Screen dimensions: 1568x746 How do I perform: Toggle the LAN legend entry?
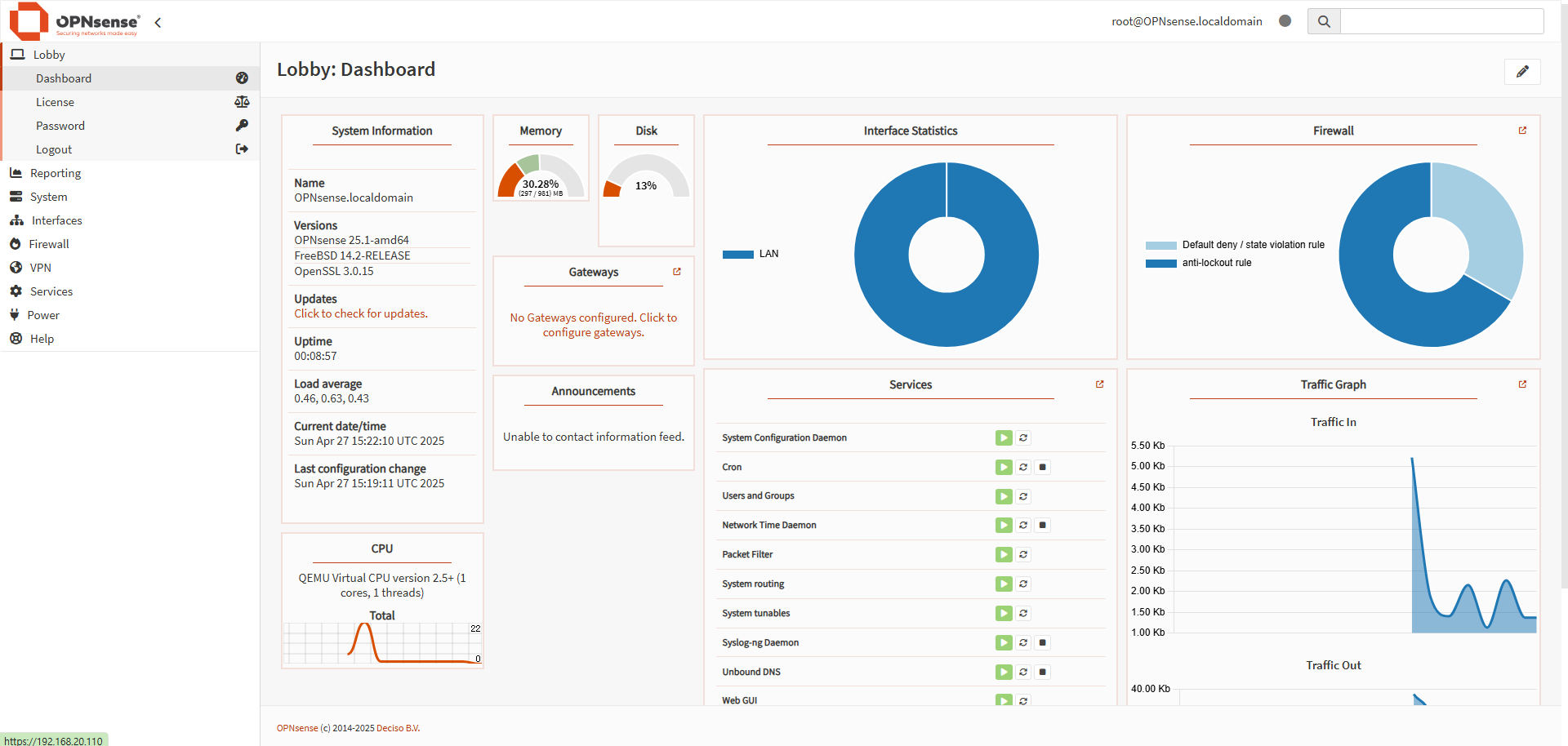click(x=751, y=254)
